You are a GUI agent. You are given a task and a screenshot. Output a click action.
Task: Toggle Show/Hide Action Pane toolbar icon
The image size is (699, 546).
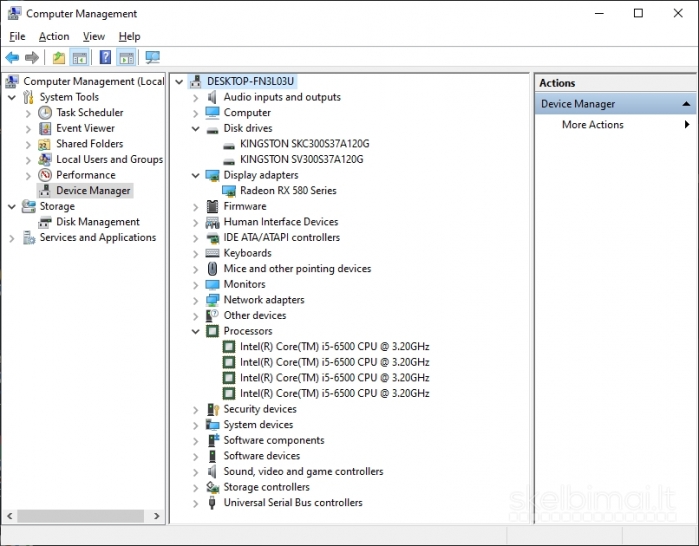126,57
